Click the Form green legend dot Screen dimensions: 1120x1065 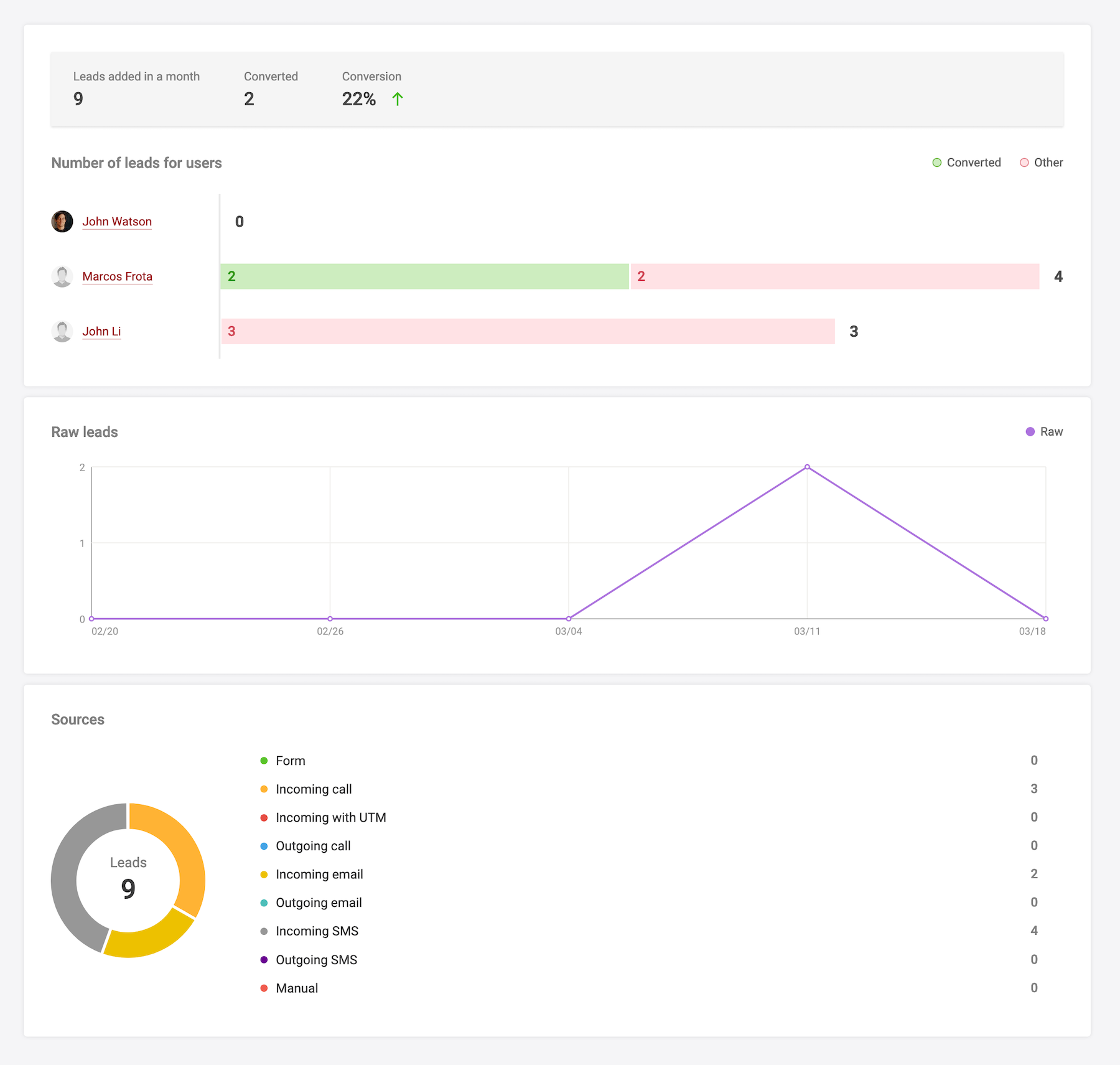[x=264, y=761]
